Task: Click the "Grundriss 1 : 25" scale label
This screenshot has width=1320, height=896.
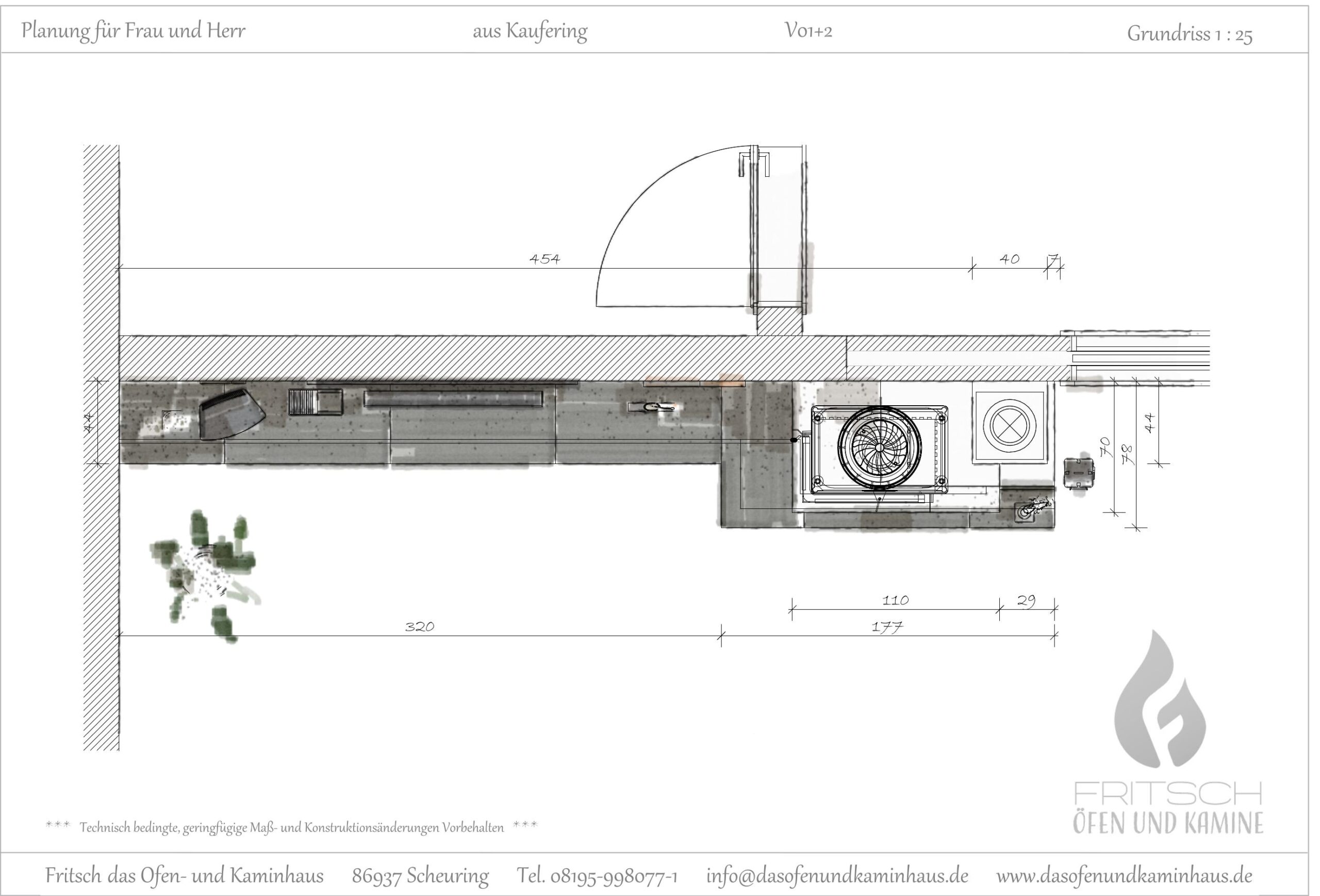Action: [1190, 34]
